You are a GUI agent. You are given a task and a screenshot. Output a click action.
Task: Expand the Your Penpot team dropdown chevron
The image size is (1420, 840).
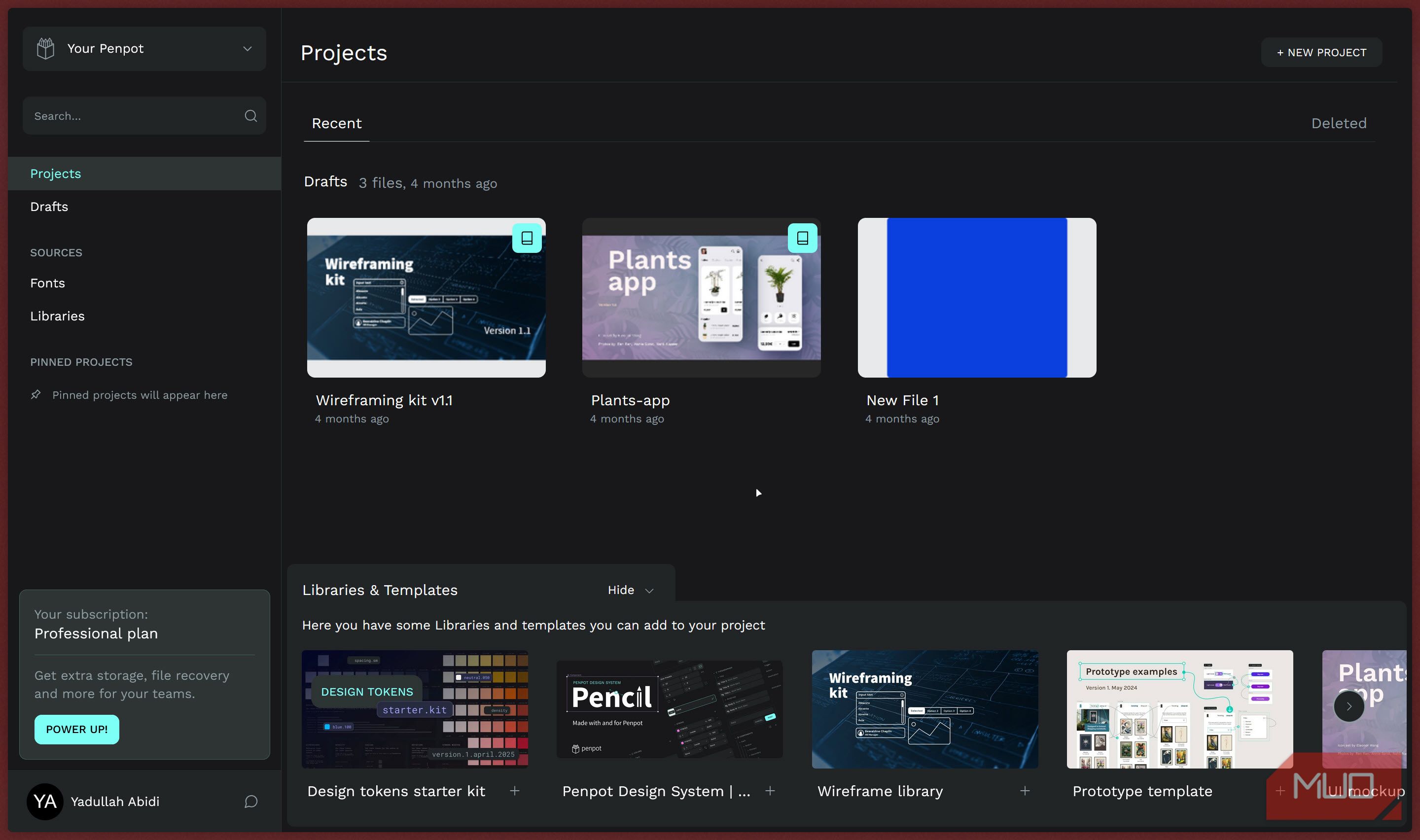[x=248, y=49]
